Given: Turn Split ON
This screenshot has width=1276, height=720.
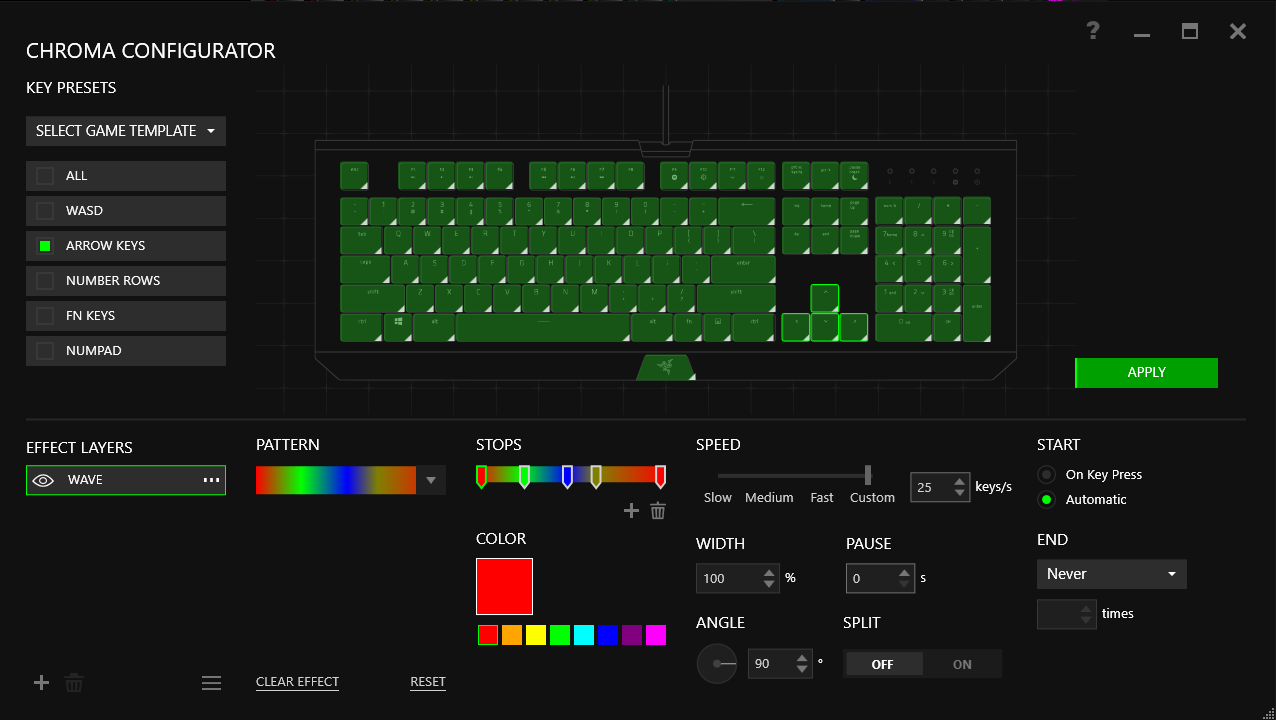Looking at the screenshot, I should pyautogui.click(x=961, y=664).
